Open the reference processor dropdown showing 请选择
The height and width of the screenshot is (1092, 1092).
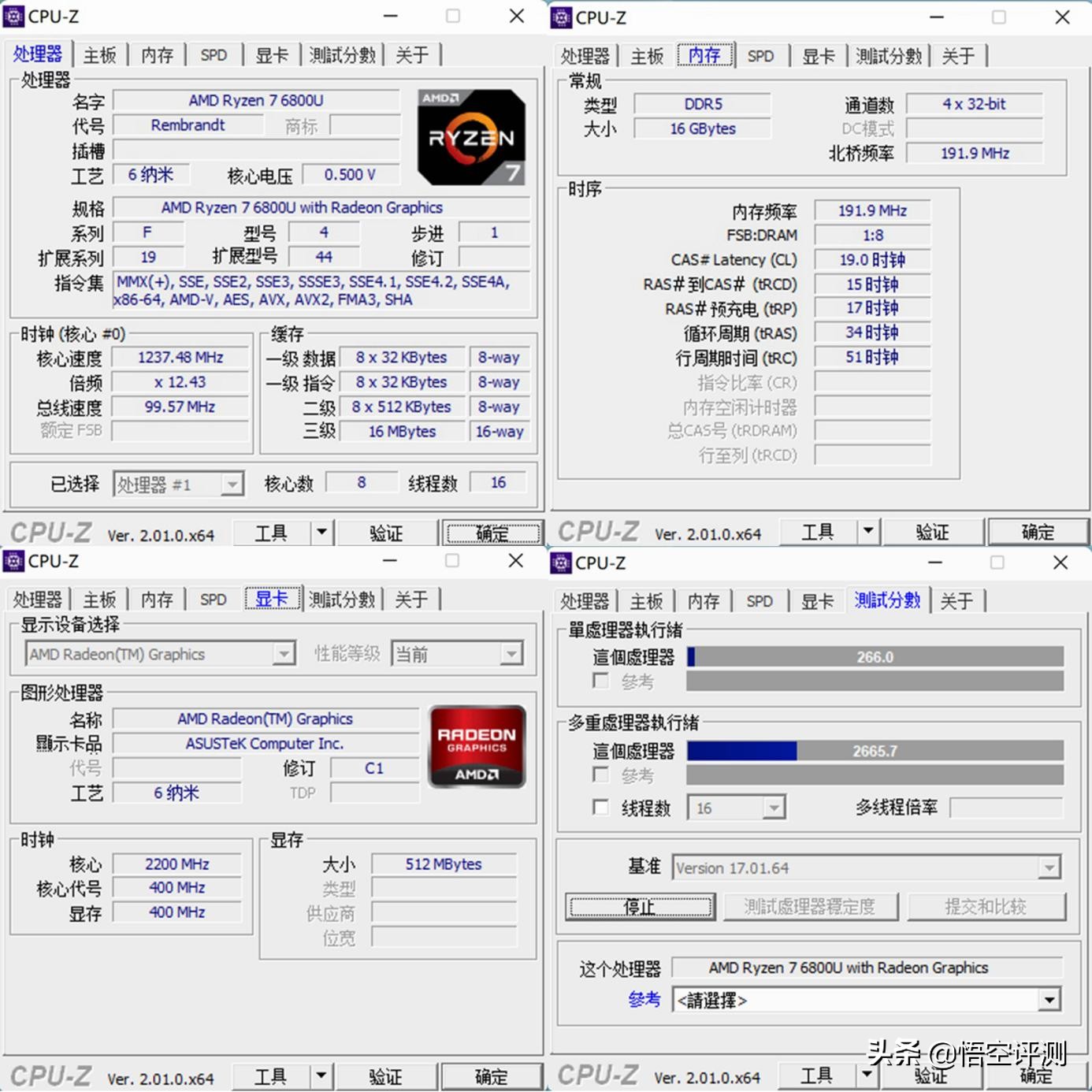point(1049,999)
